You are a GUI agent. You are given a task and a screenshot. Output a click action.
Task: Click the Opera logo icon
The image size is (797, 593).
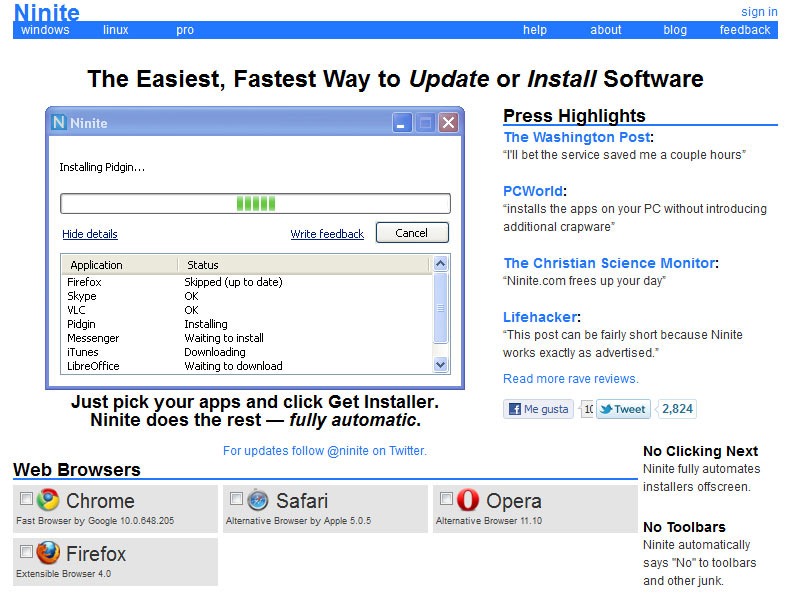click(468, 500)
